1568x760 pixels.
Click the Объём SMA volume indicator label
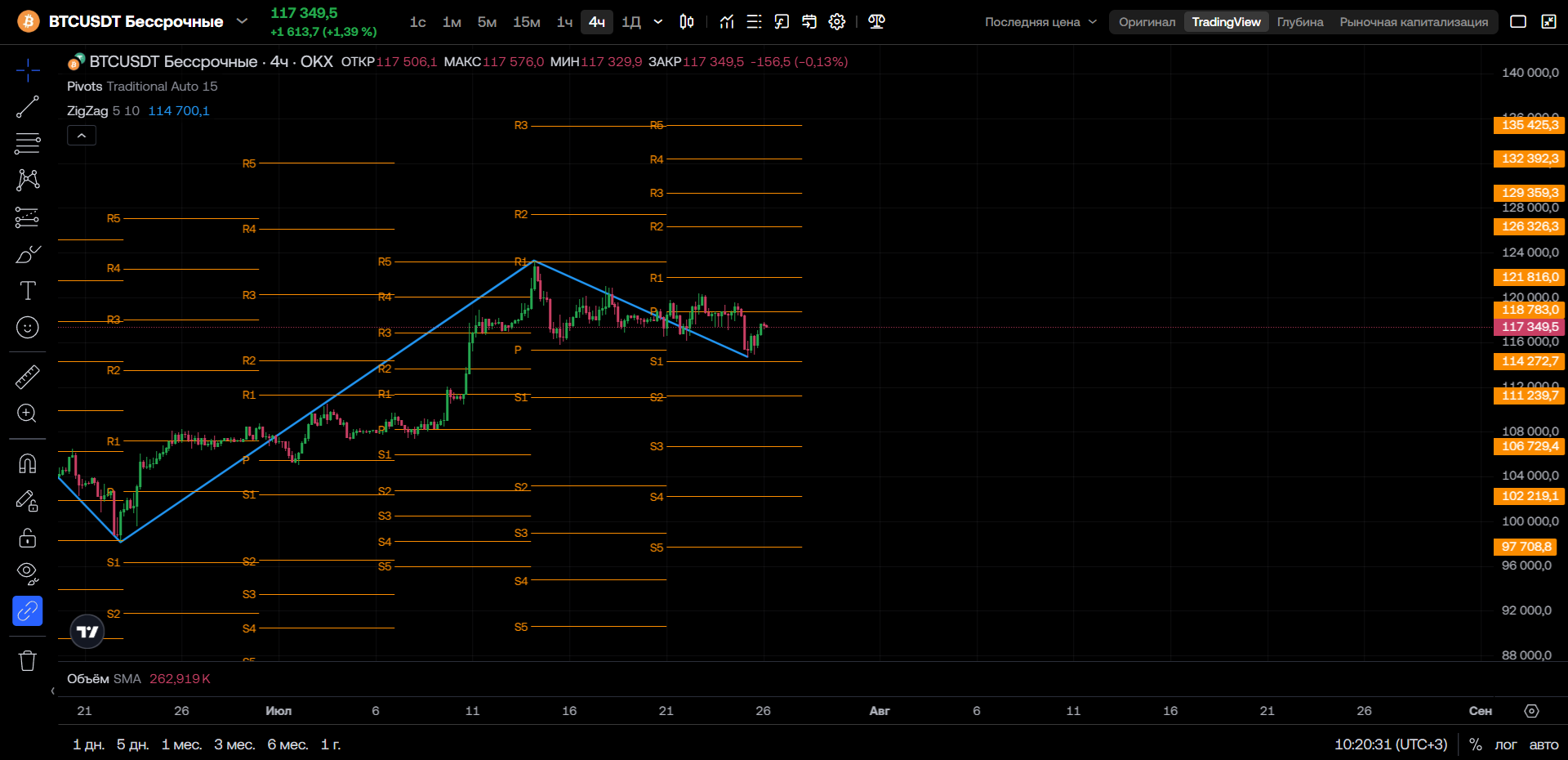coord(104,679)
